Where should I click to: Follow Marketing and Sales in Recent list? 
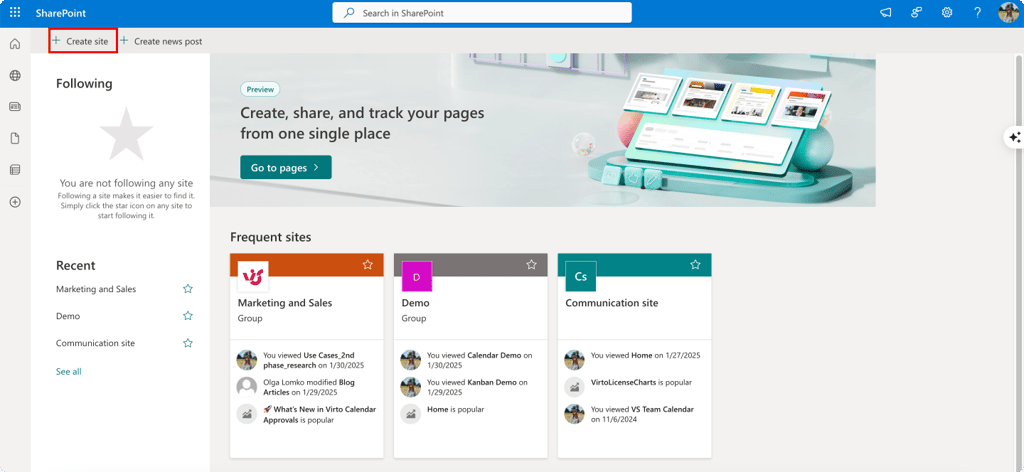coord(188,289)
